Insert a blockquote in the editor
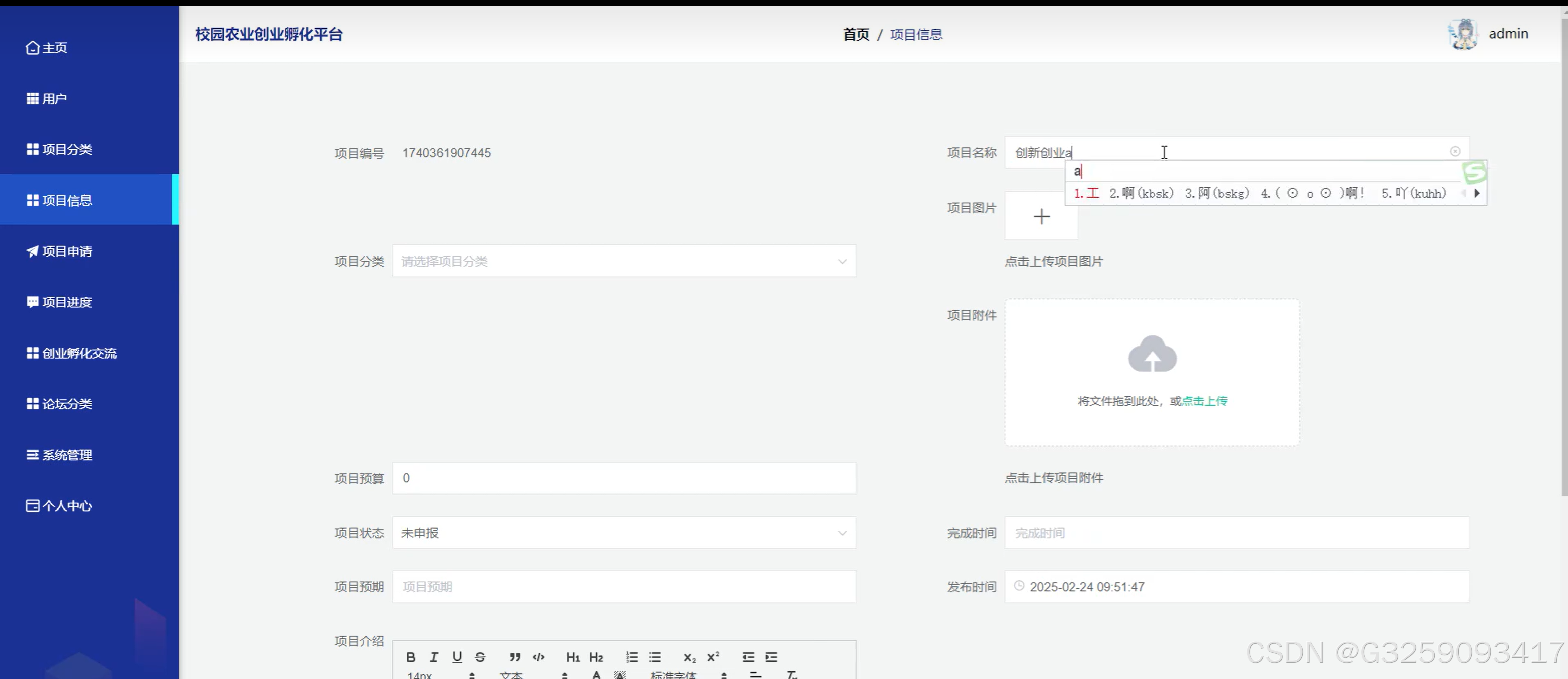 pos(514,657)
